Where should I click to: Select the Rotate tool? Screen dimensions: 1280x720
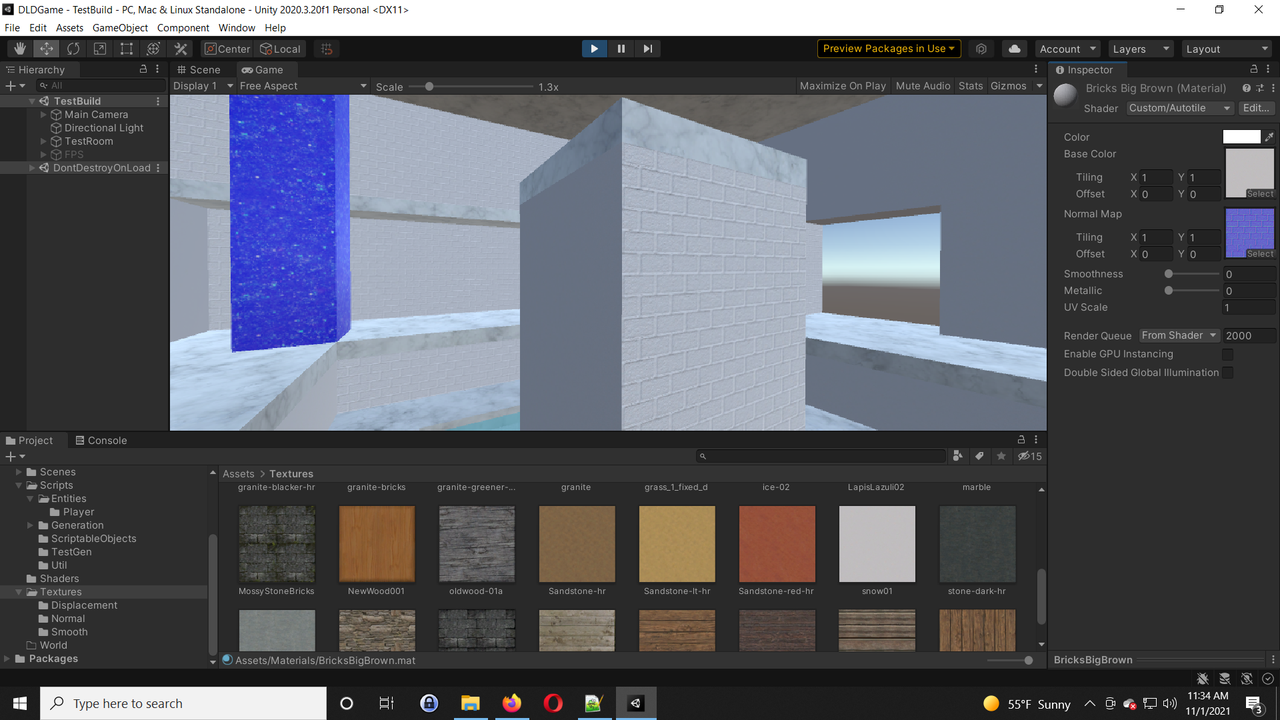click(x=73, y=48)
